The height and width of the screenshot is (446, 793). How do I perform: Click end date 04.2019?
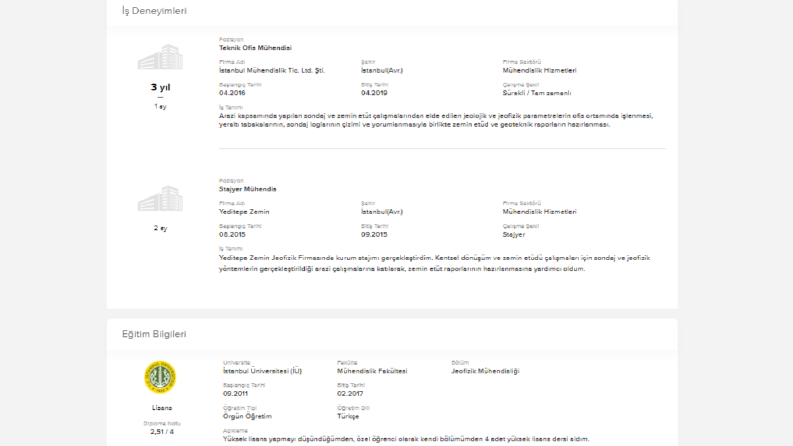click(374, 93)
